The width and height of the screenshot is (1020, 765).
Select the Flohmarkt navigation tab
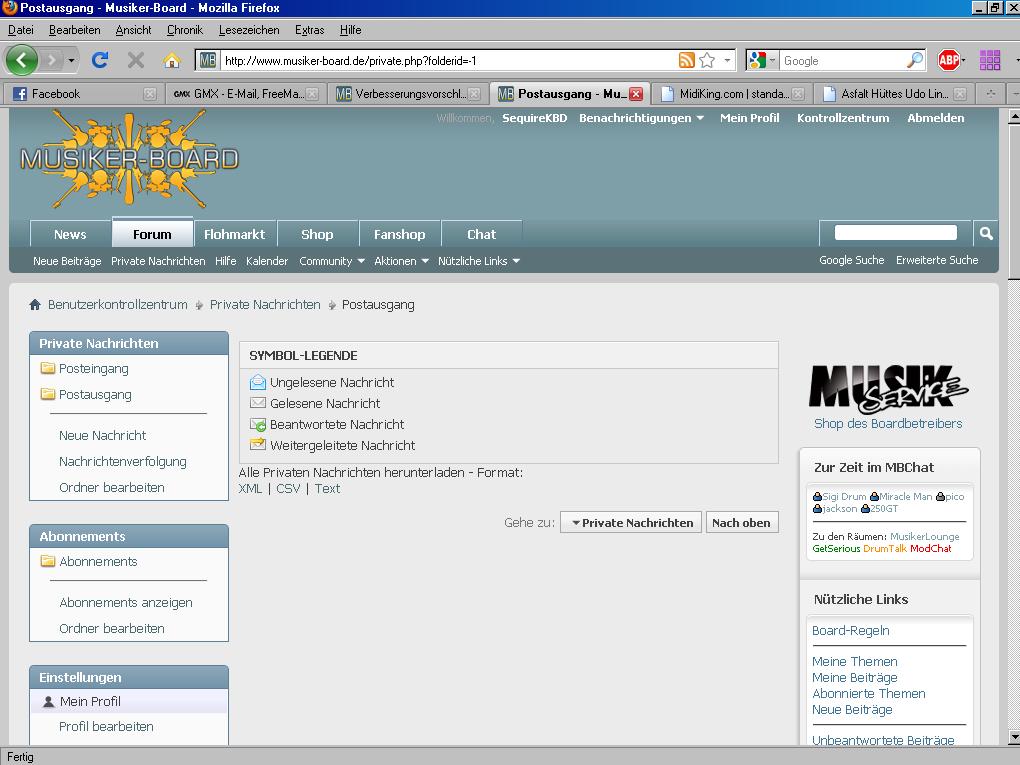click(x=235, y=234)
